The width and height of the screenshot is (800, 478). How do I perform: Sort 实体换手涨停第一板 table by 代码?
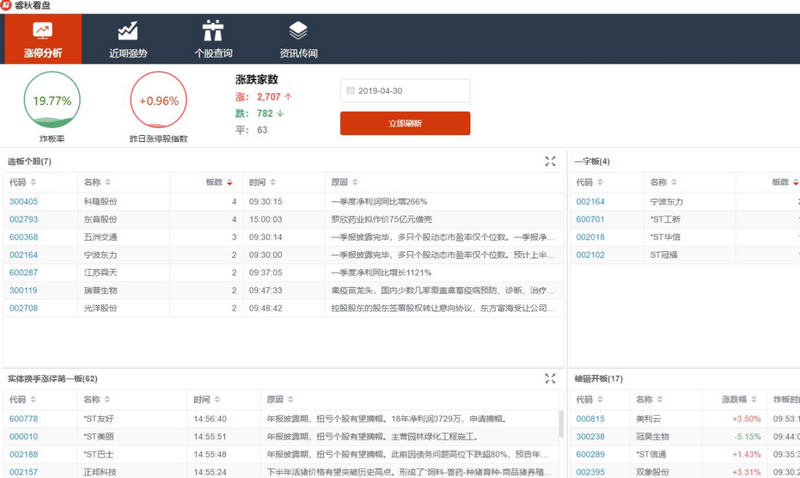click(33, 399)
